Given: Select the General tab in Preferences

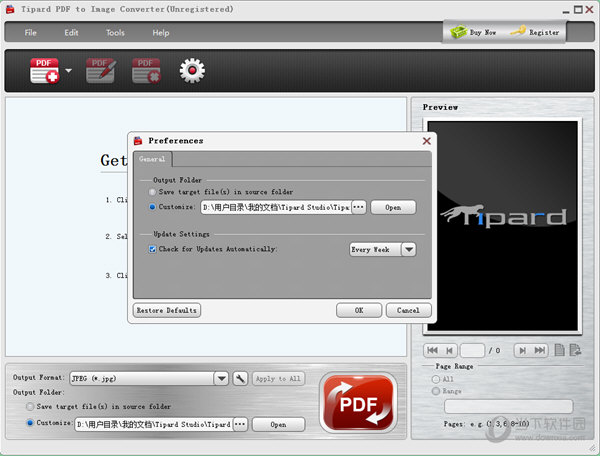Looking at the screenshot, I should point(152,159).
